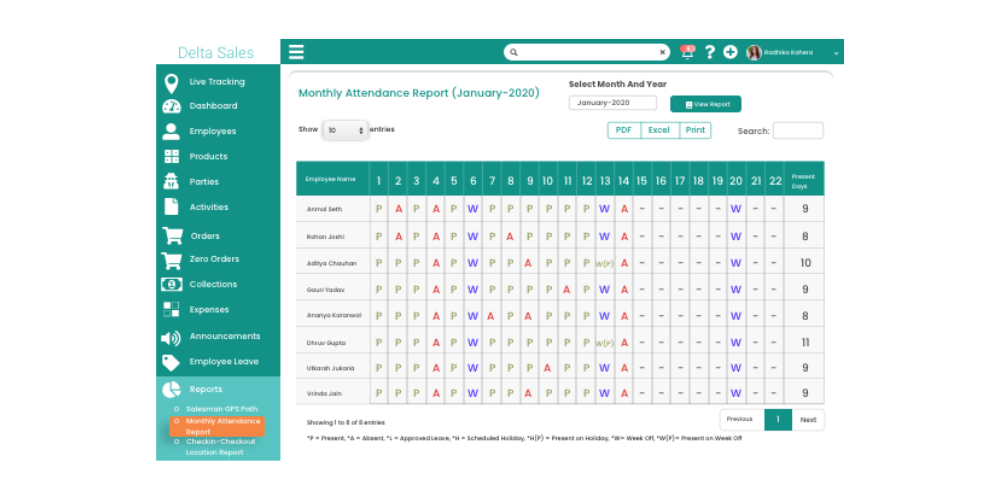The image size is (1000, 500).
Task: Select Monthly Attendance Report submenu
Action: [217, 426]
